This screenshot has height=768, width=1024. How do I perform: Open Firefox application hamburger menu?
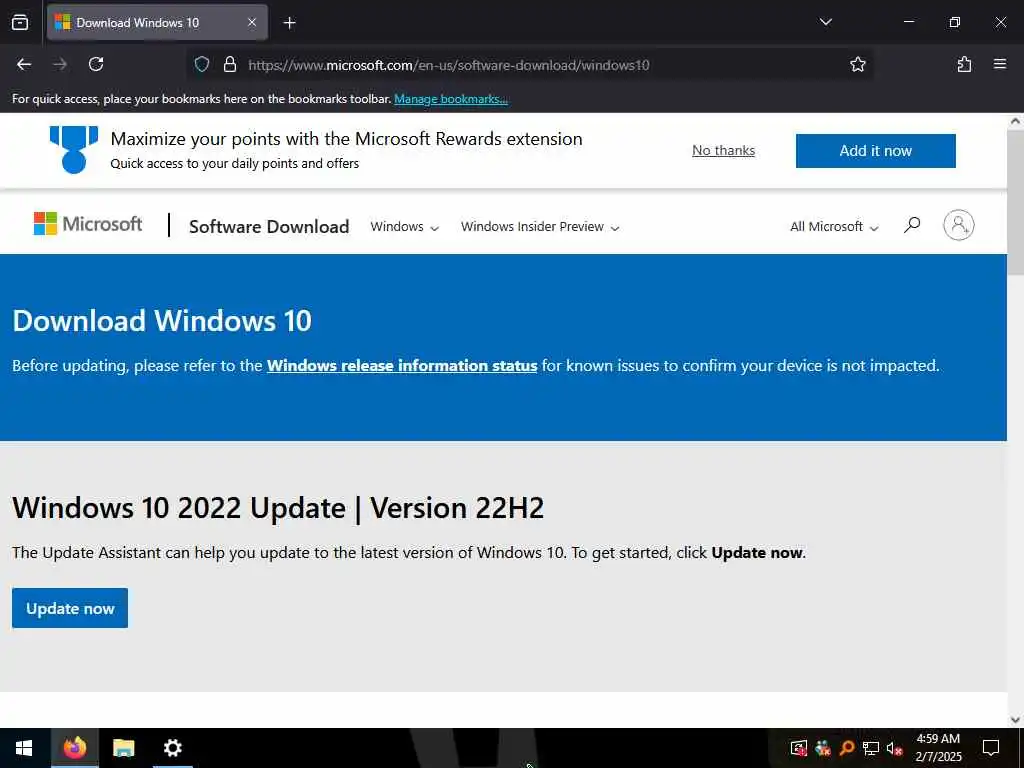[x=1000, y=64]
